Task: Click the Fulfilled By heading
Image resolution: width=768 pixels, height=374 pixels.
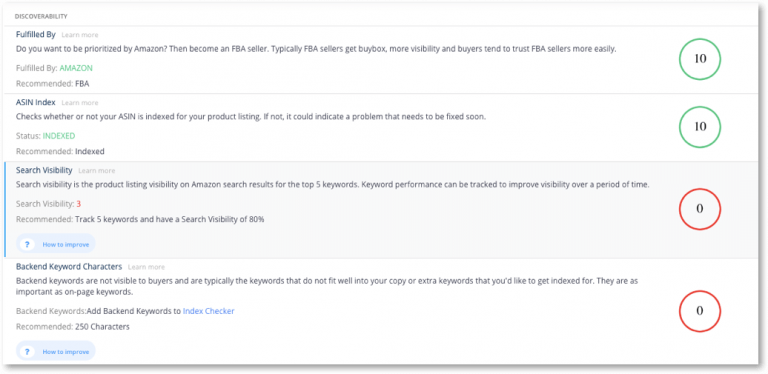Action: click(x=37, y=35)
